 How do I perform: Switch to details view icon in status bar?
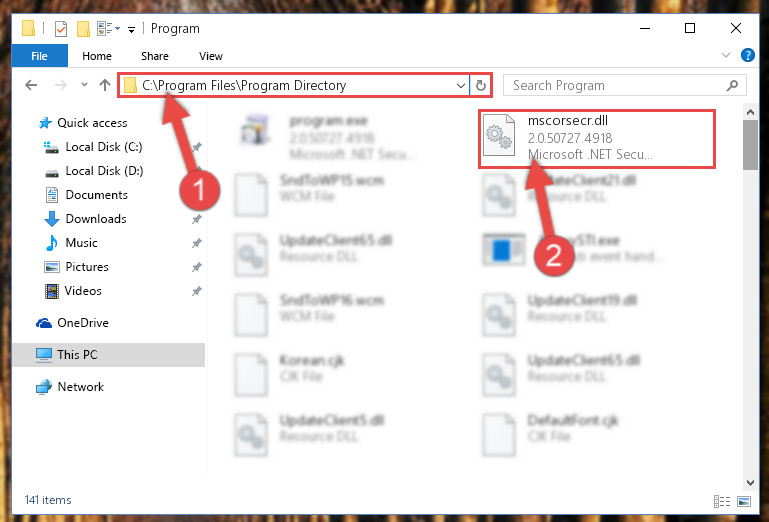(722, 501)
